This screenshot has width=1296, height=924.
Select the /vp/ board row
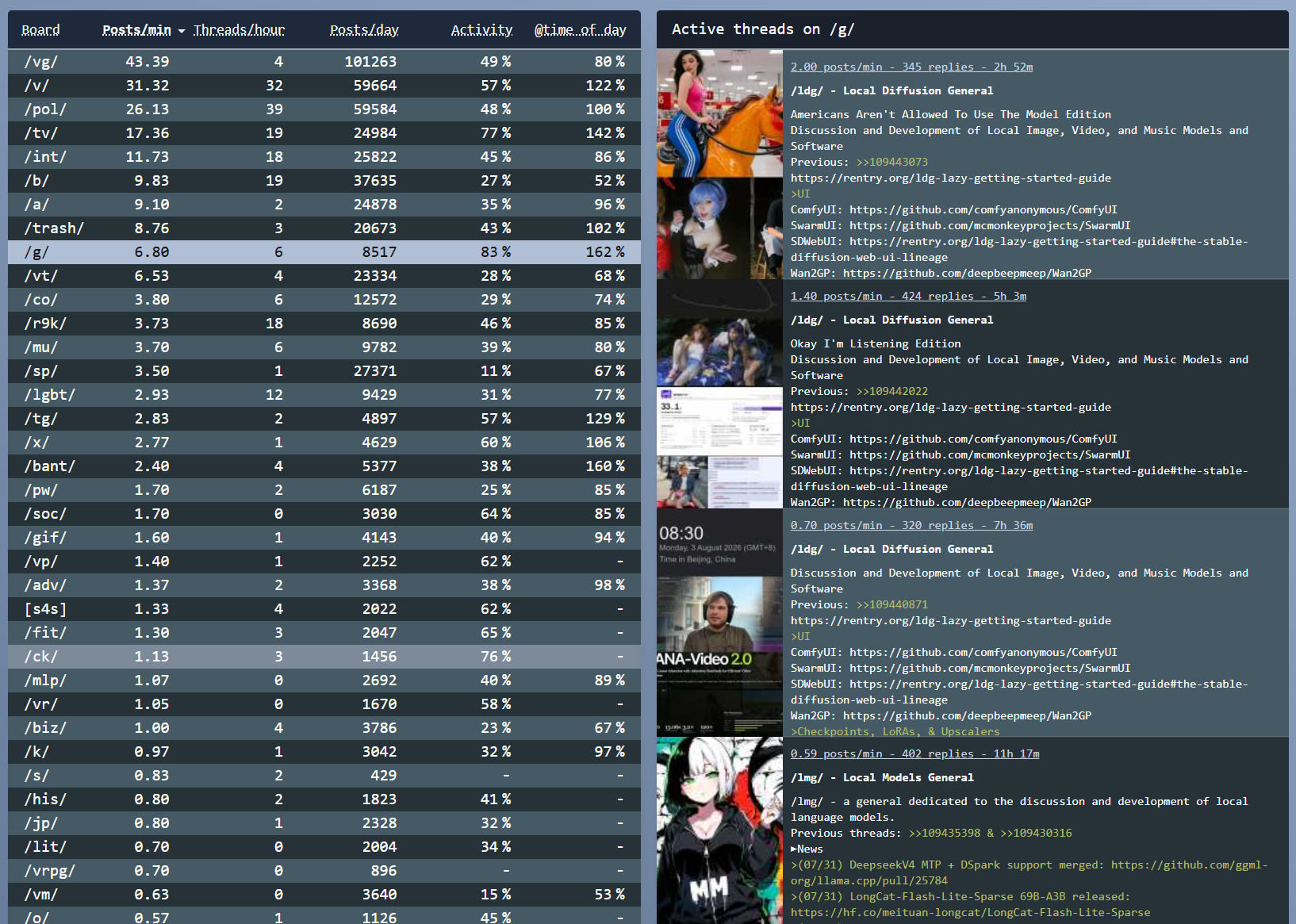pos(324,562)
